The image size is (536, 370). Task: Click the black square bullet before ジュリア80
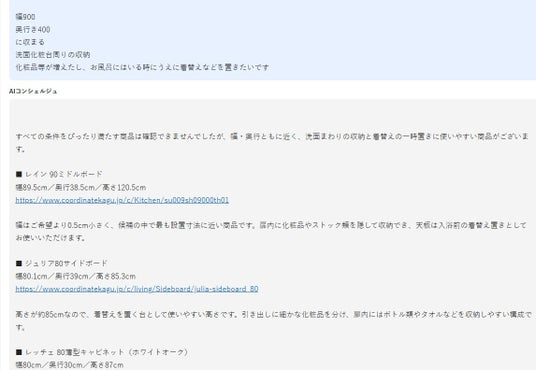[x=19, y=263]
